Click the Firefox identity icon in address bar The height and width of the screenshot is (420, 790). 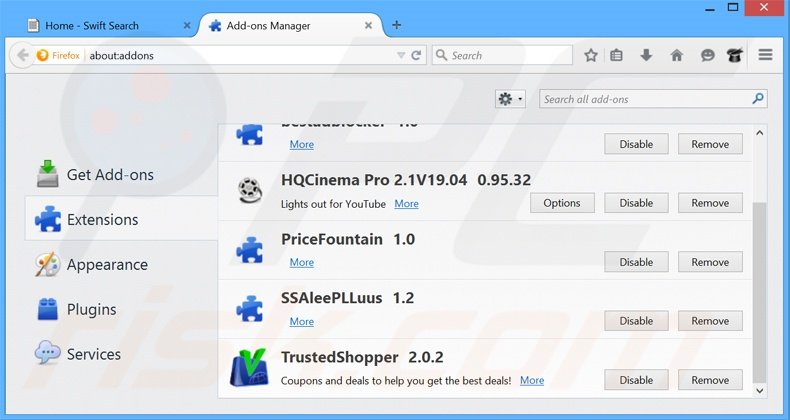(x=58, y=55)
